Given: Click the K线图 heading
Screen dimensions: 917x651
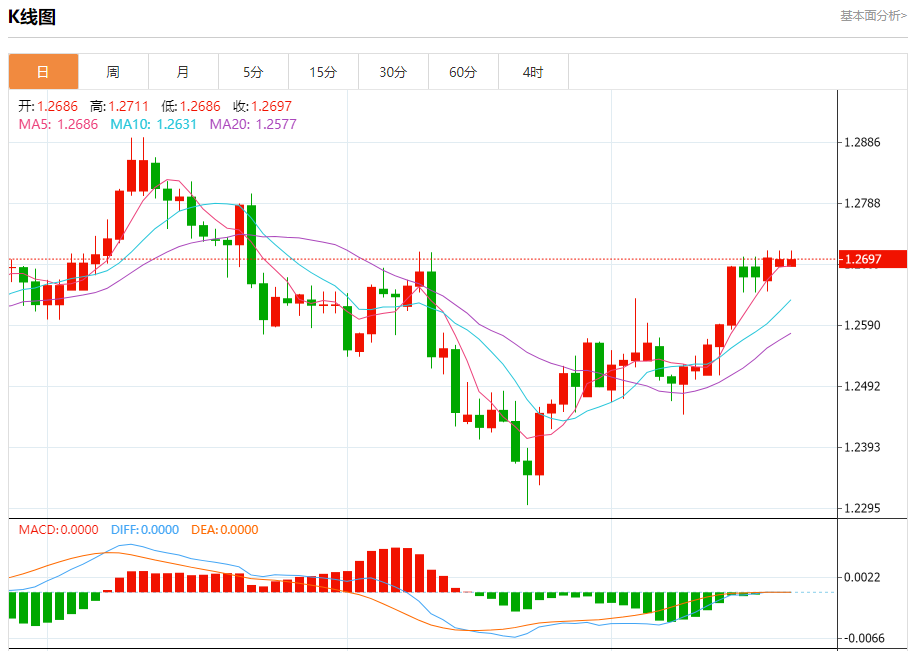Looking at the screenshot, I should click(32, 16).
